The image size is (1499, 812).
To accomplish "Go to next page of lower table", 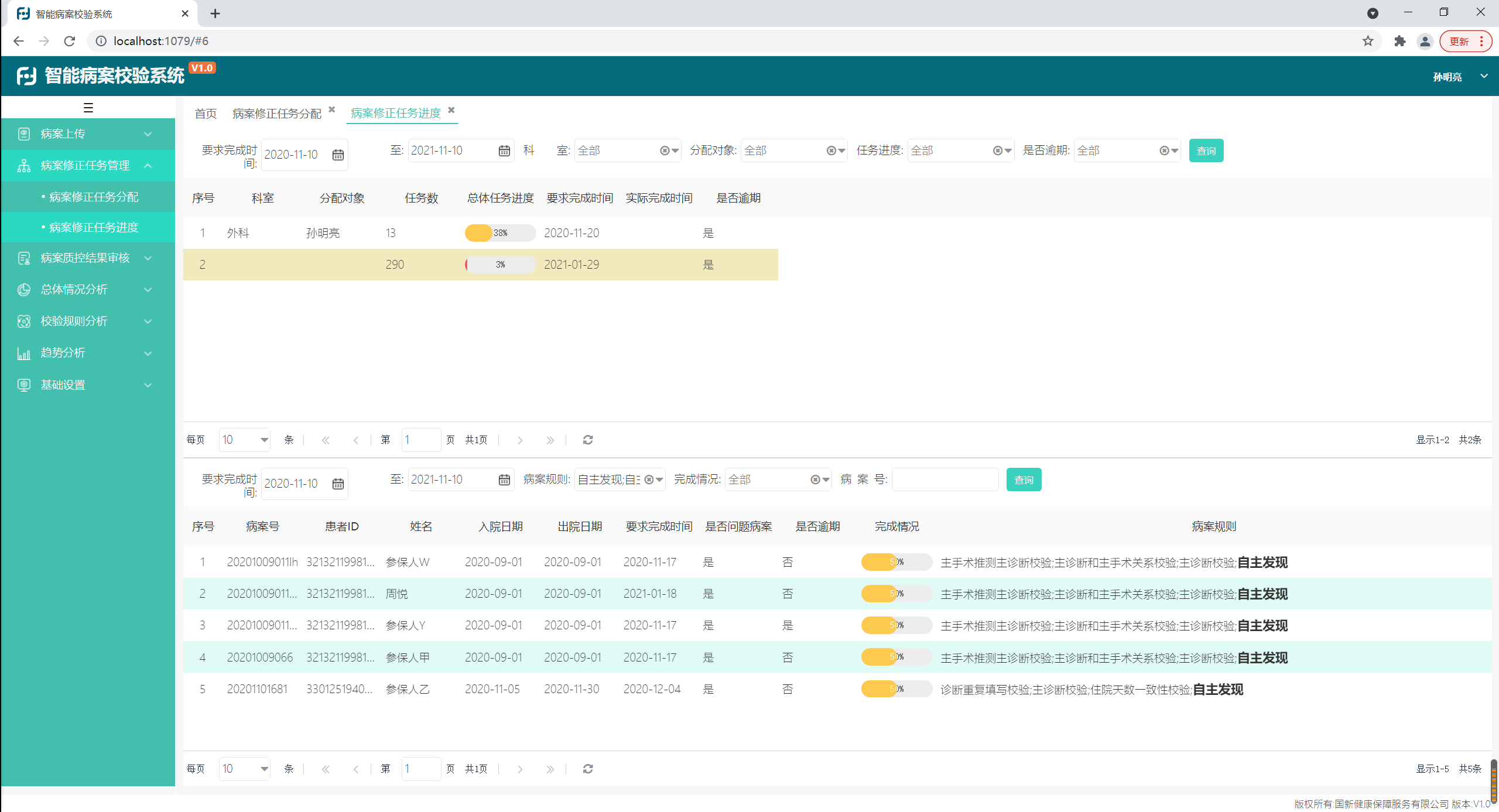I will 519,769.
